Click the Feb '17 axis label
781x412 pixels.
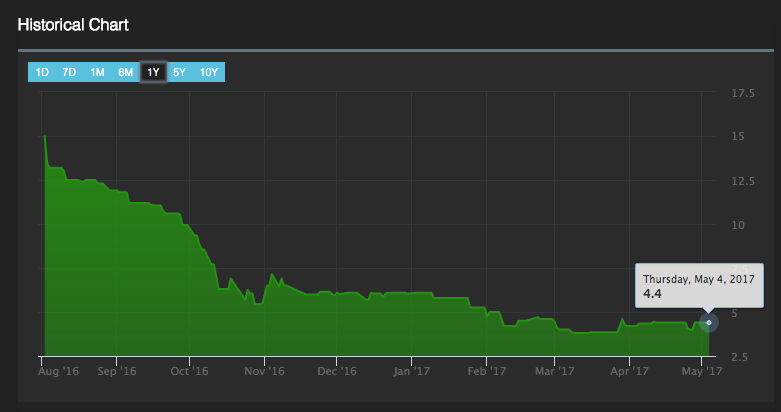[x=487, y=371]
